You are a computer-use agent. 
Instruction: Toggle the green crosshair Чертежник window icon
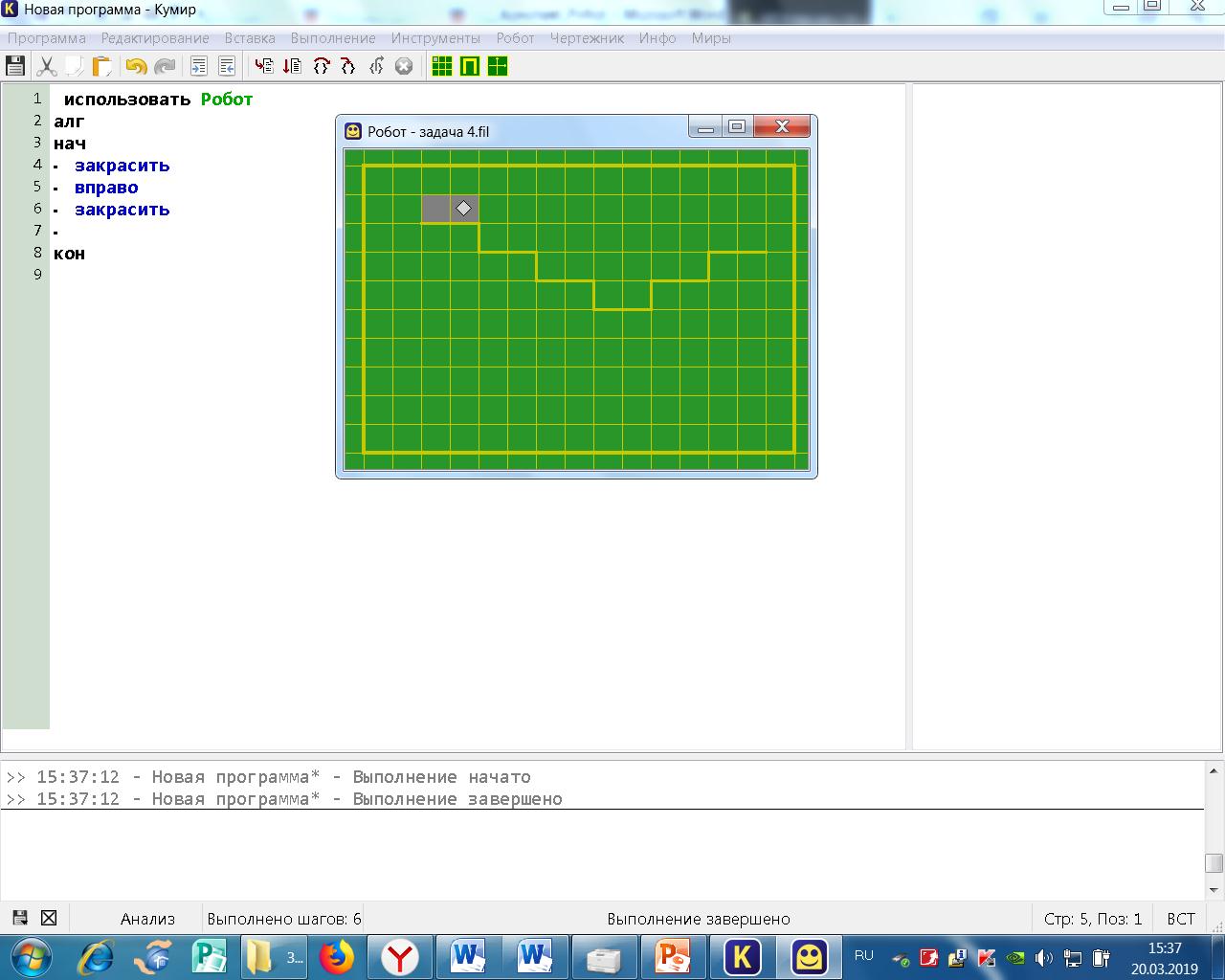[x=497, y=66]
